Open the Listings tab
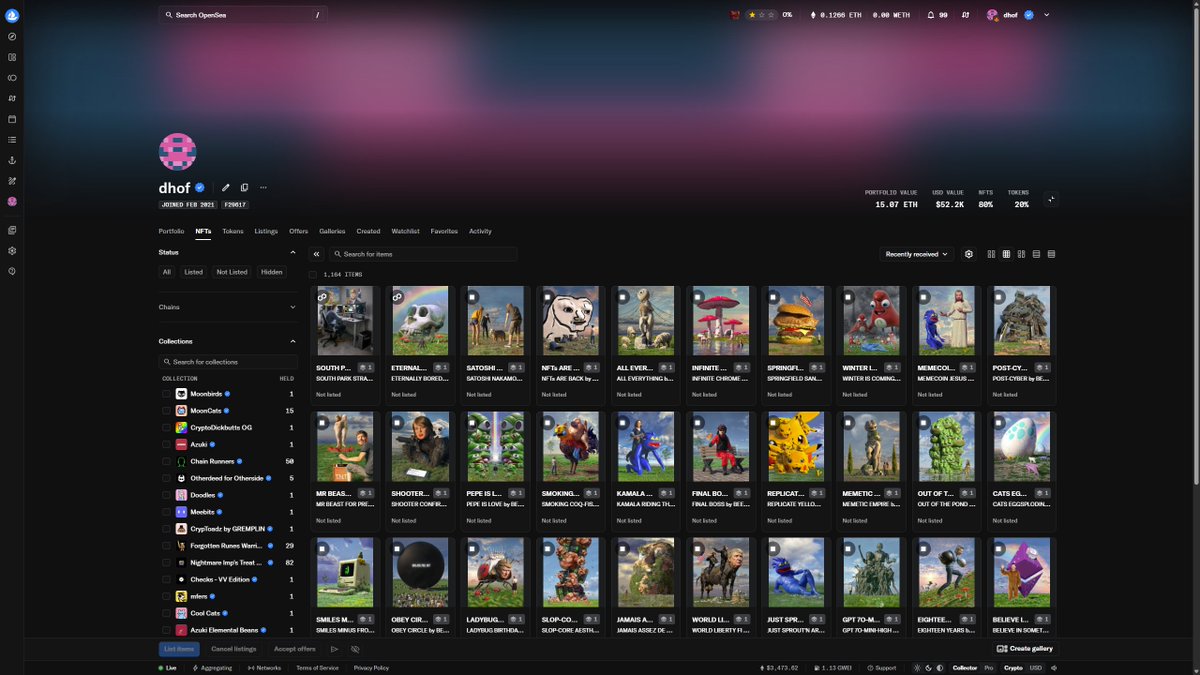 tap(266, 231)
